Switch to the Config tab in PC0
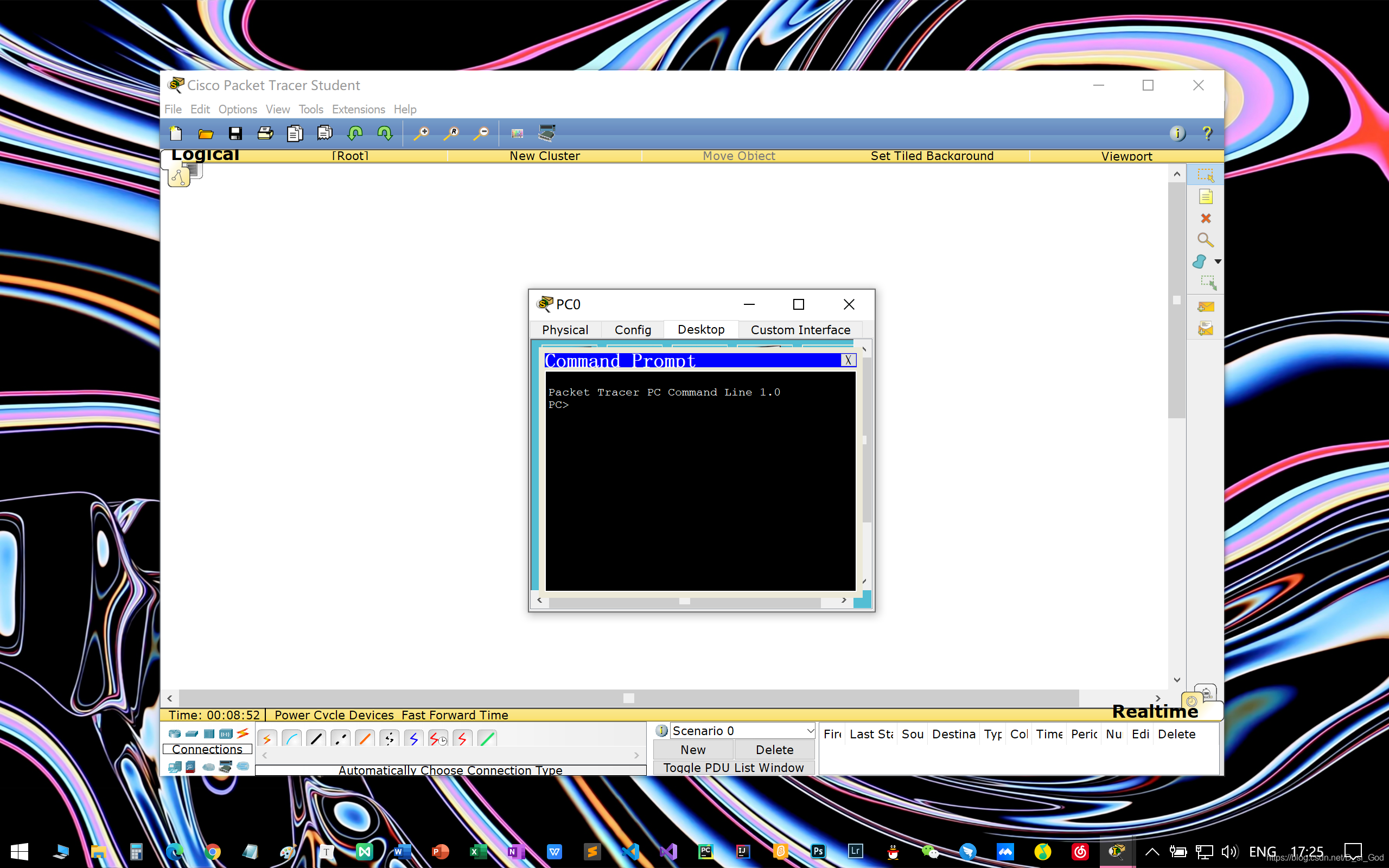 click(x=633, y=329)
